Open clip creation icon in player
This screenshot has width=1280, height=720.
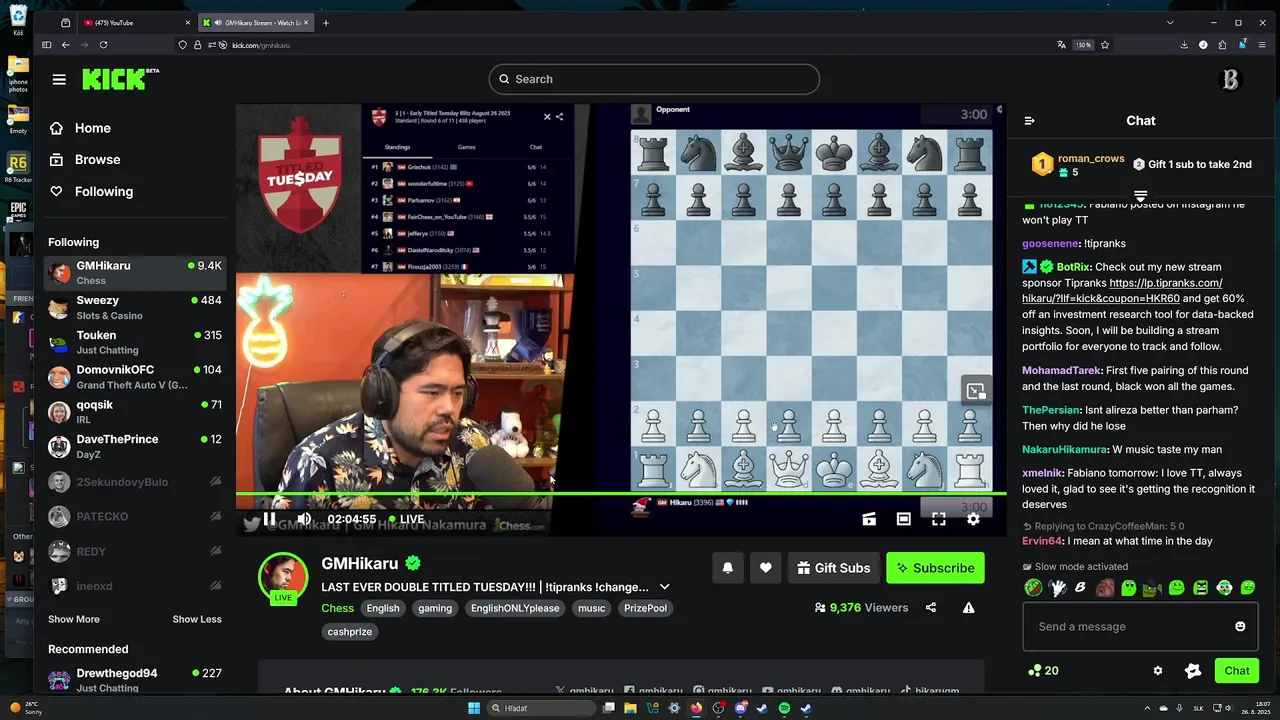pyautogui.click(x=869, y=519)
